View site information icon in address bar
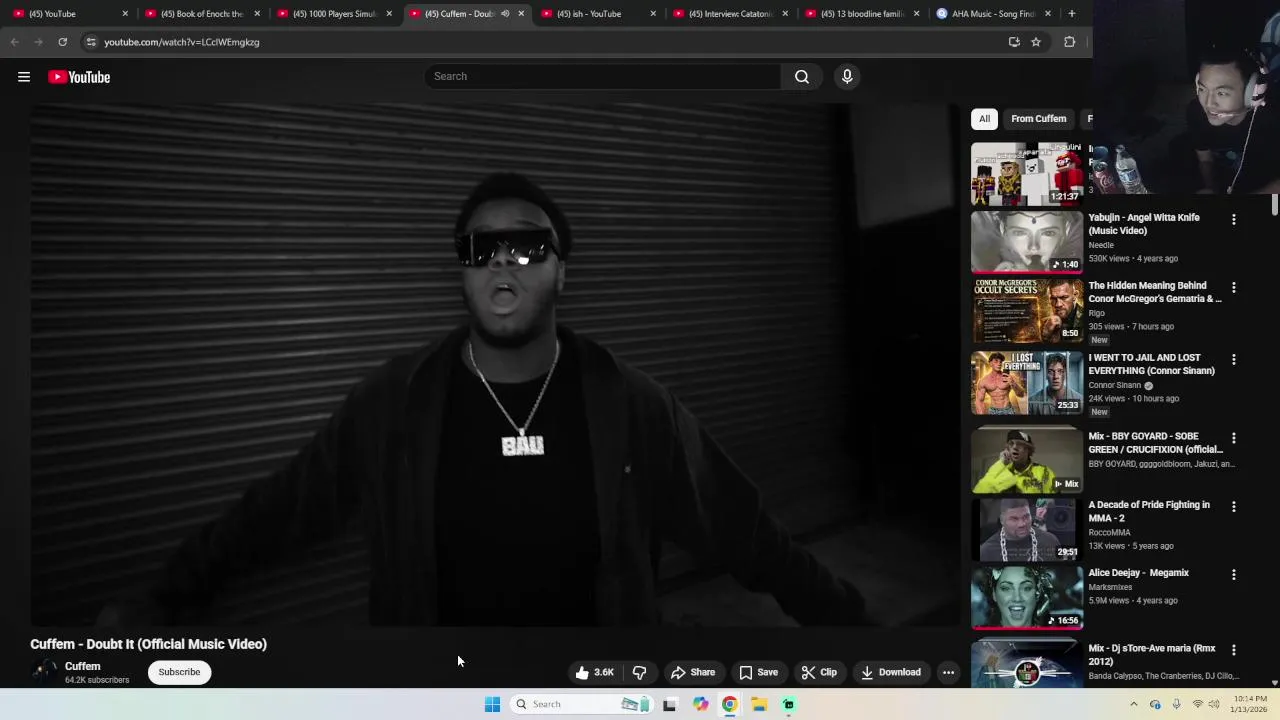Viewport: 1280px width, 720px height. (x=91, y=42)
